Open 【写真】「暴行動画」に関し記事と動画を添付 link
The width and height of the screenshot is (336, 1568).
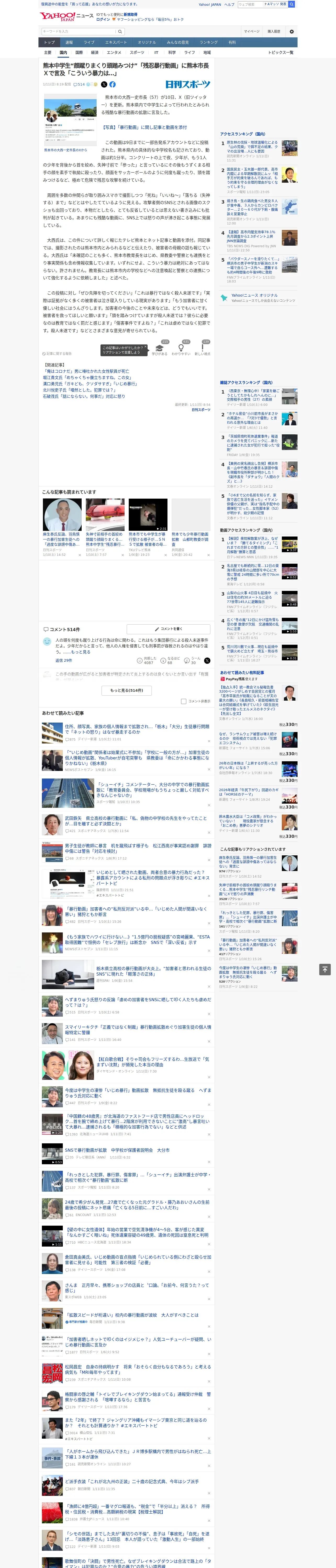144,128
